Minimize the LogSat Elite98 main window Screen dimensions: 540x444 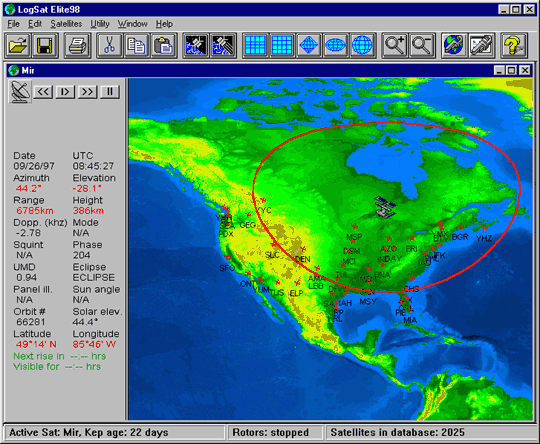(x=504, y=10)
